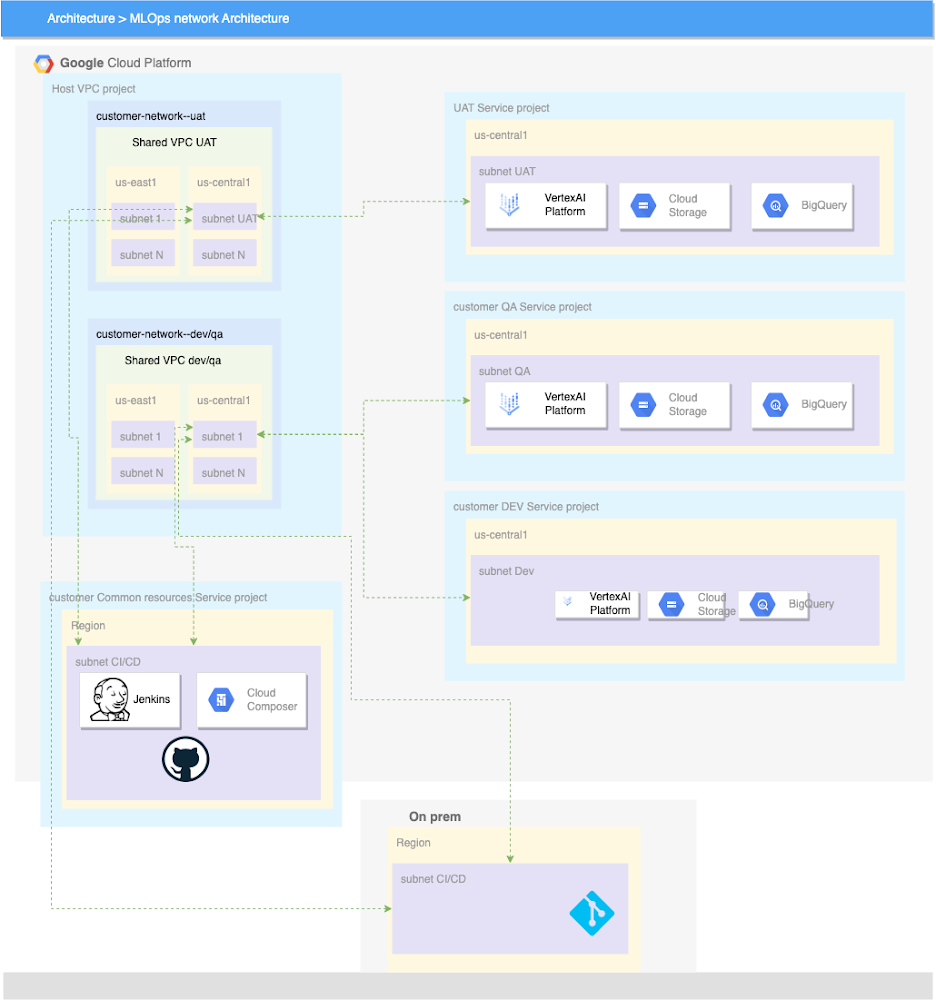Image resolution: width=936 pixels, height=1000 pixels.
Task: Select Cloud Storage text in subnet QA
Action: pos(687,404)
